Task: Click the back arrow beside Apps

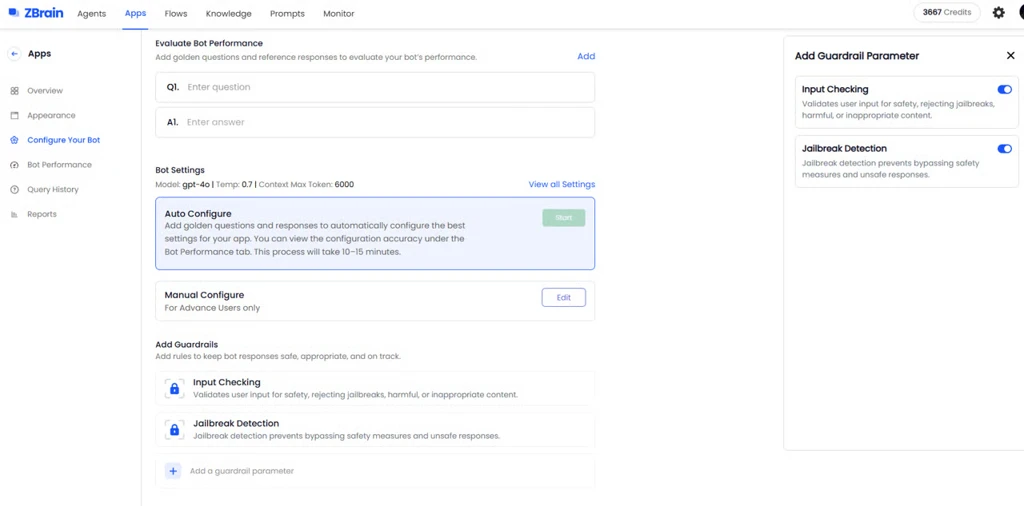Action: tap(14, 54)
